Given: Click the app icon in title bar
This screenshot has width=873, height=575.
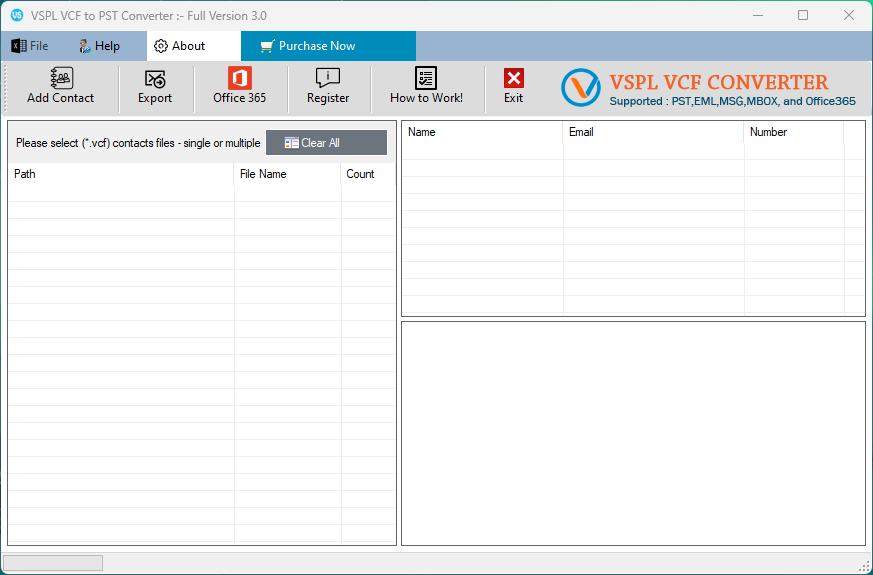Looking at the screenshot, I should click(17, 15).
